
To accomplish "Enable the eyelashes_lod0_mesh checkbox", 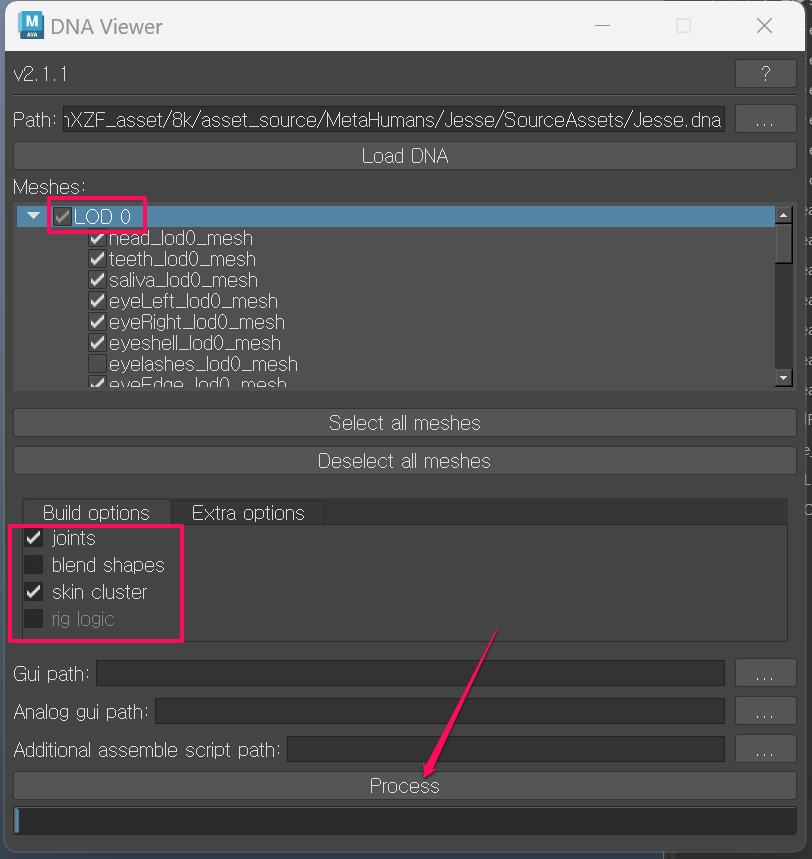I will [97, 364].
